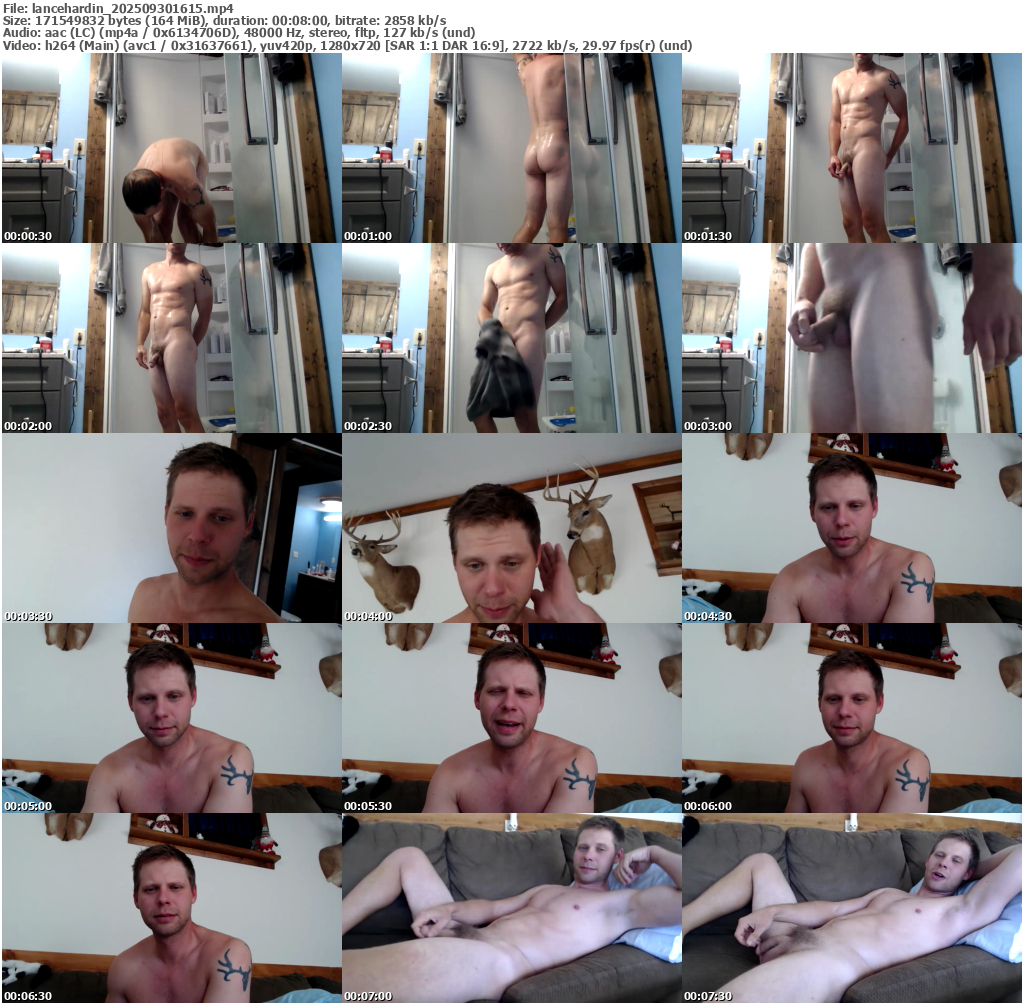
Task: Select the thumbnail frame stamped 00:00:30
Action: pos(172,148)
